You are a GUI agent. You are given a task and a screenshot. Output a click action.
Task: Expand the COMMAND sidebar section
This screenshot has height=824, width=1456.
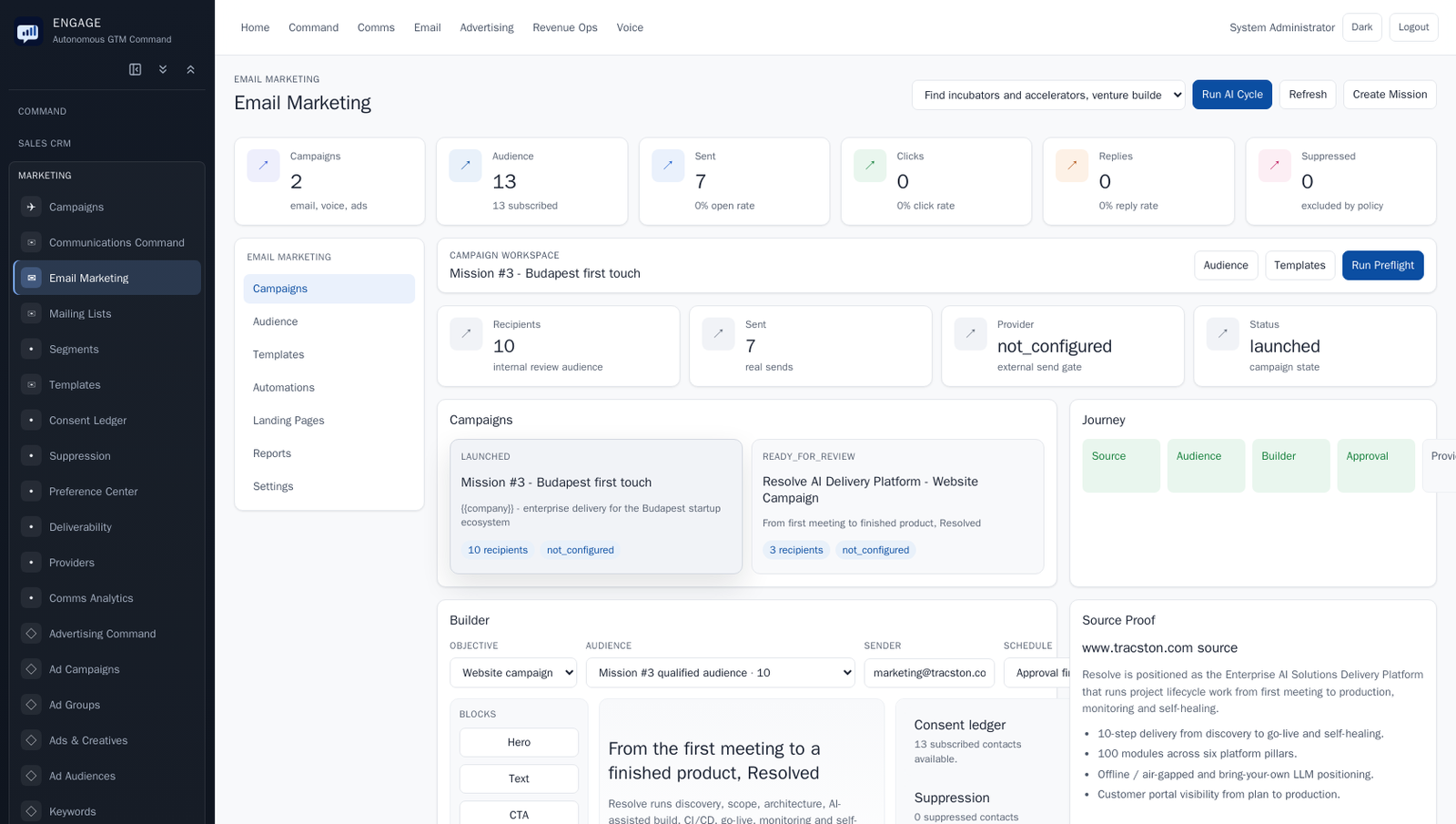tap(106, 111)
